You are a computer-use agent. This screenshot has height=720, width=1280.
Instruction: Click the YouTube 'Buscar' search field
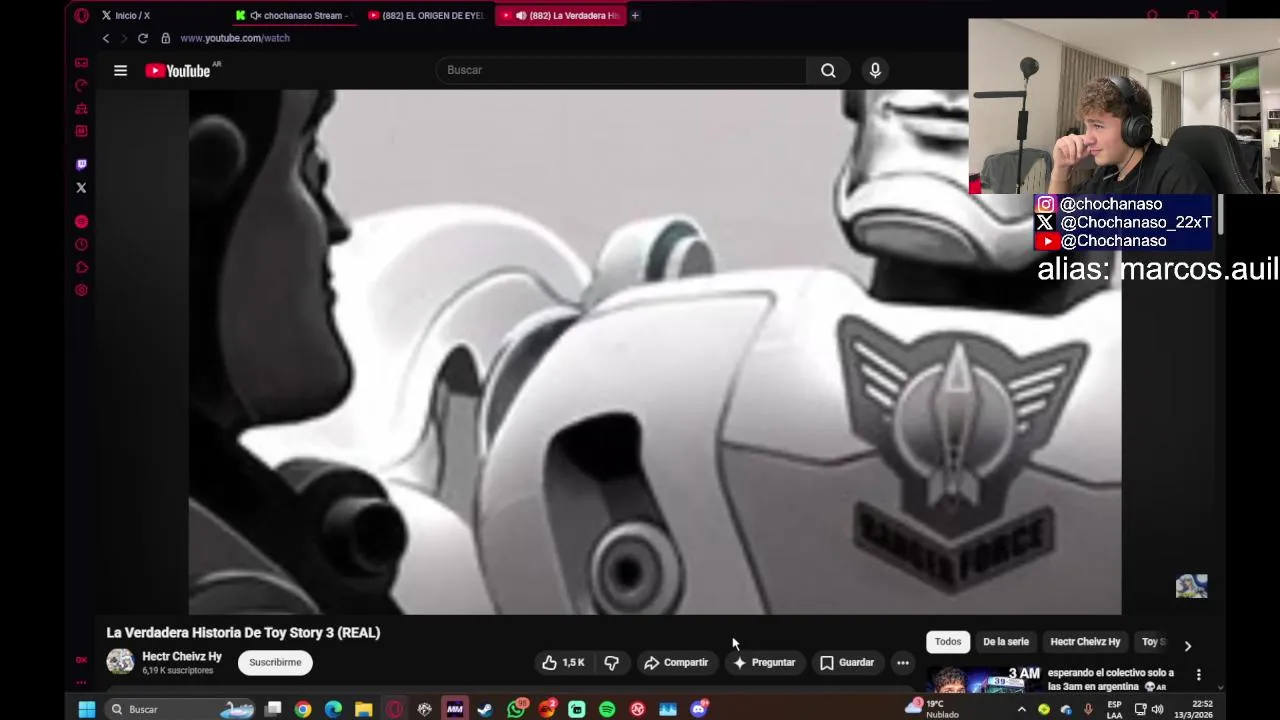(620, 70)
